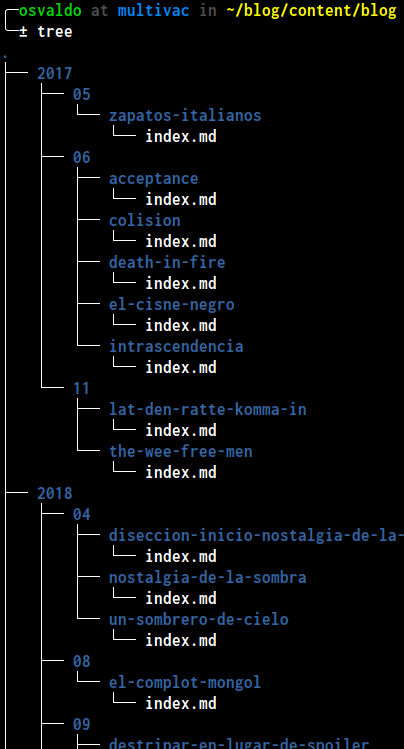Click the zapatos-italianos directory
This screenshot has width=404, height=749.
tap(185, 116)
